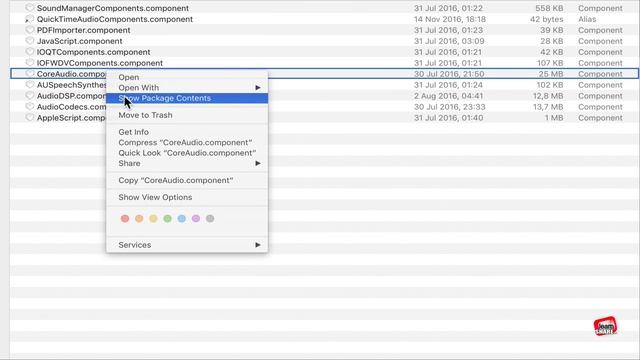Screen dimensions: 640x360
Task: Click the 558 KB size value
Action: click(549, 8)
